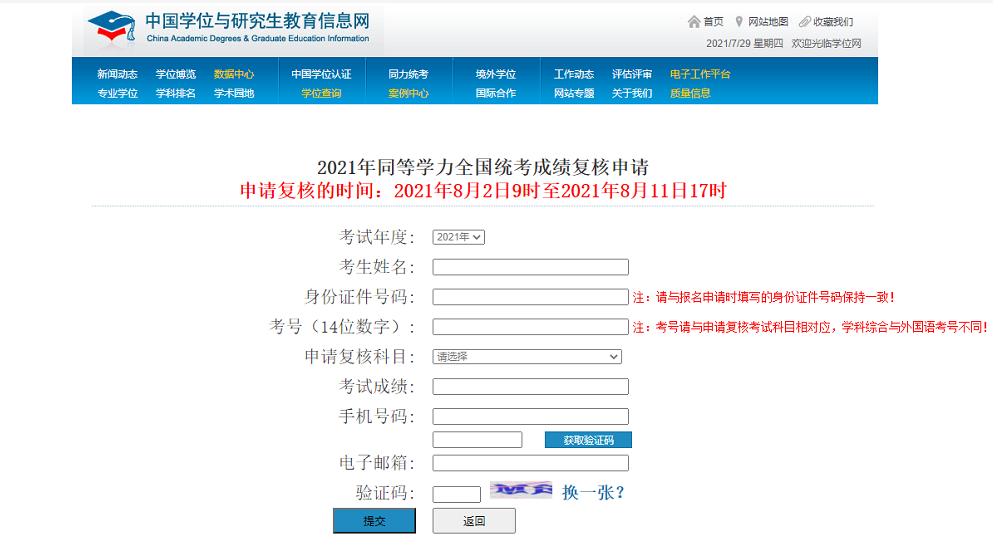Click the 获取验证码 button
This screenshot has width=993, height=553.
(x=588, y=440)
